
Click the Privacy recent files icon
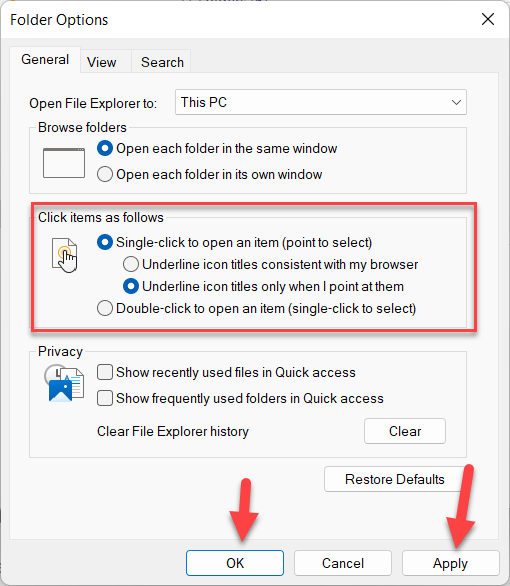[x=64, y=383]
